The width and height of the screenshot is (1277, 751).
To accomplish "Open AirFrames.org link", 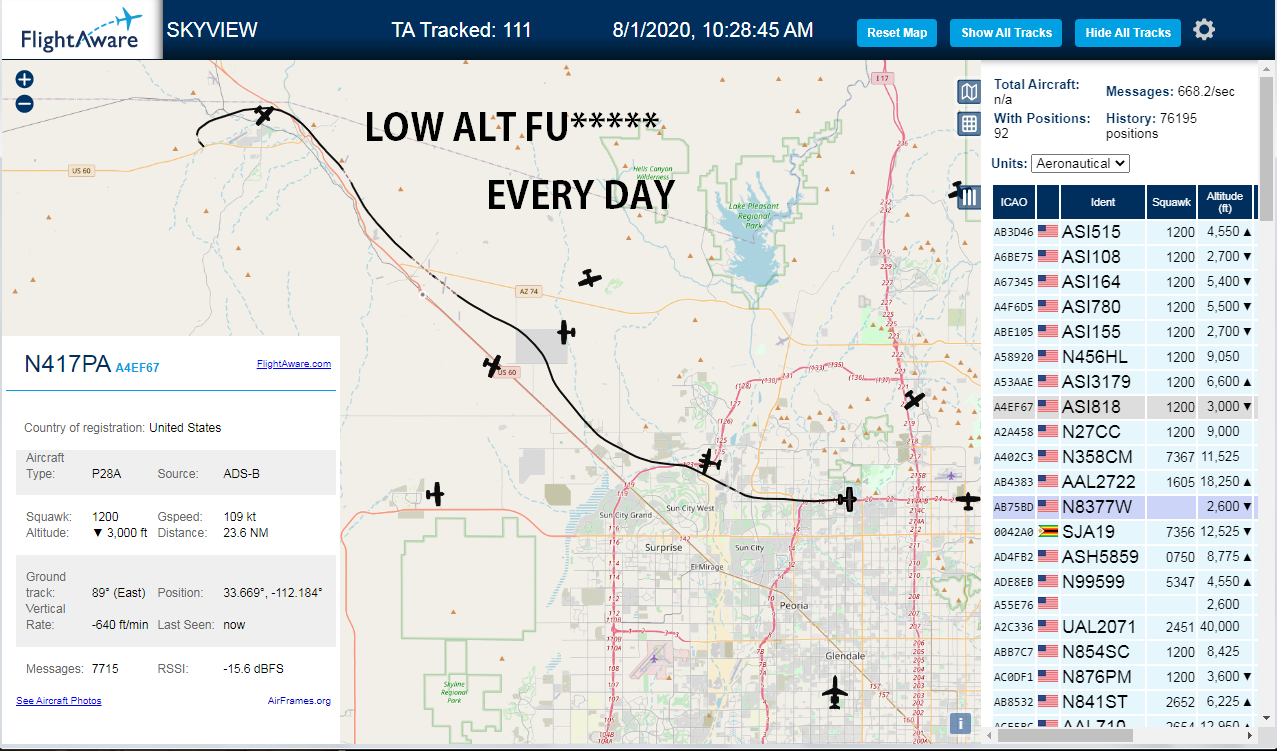I will (299, 701).
